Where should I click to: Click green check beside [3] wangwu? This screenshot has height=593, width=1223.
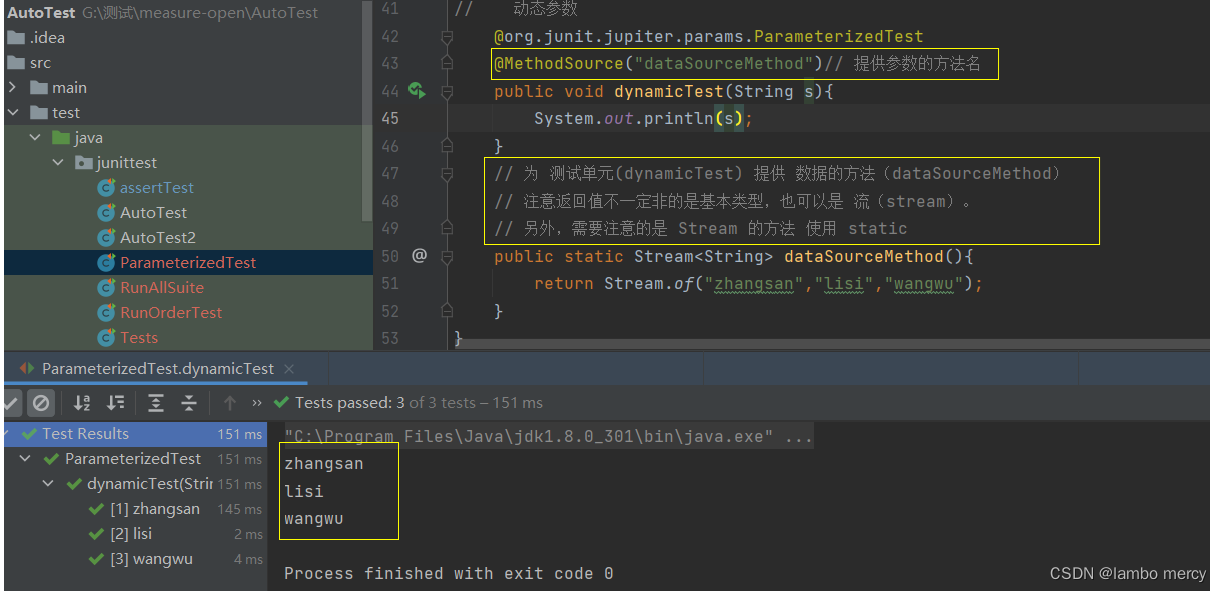point(96,559)
